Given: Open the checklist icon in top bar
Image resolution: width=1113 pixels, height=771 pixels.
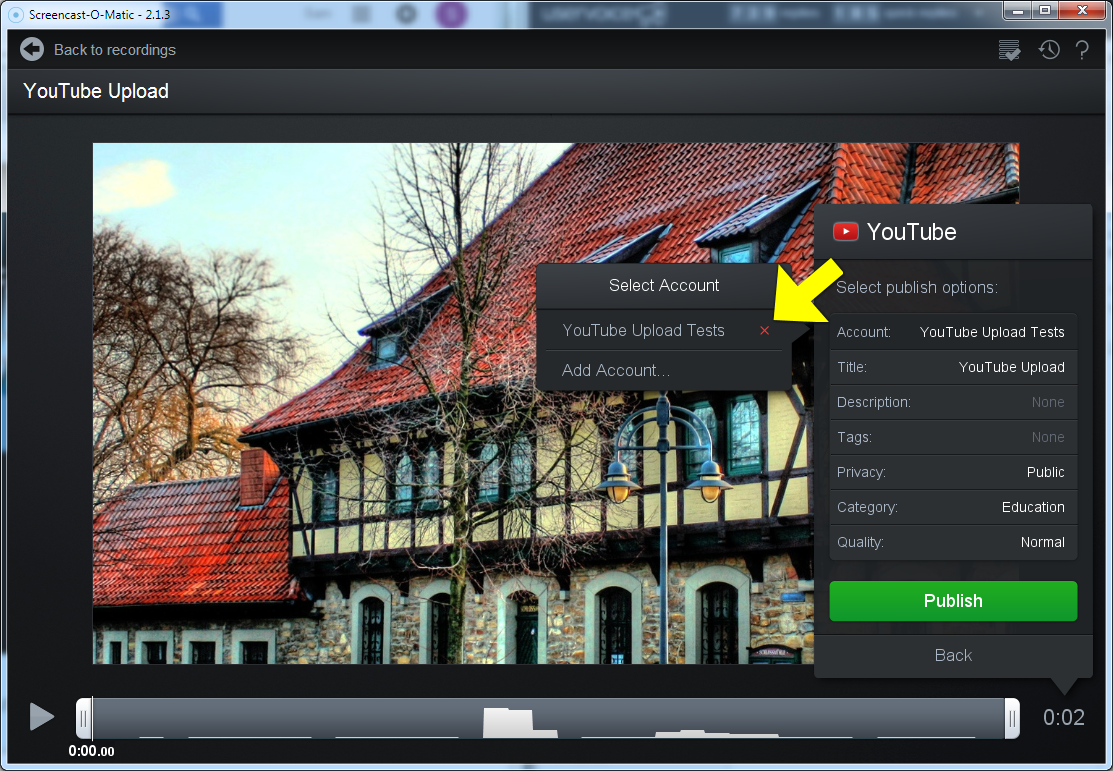Looking at the screenshot, I should (x=1009, y=50).
